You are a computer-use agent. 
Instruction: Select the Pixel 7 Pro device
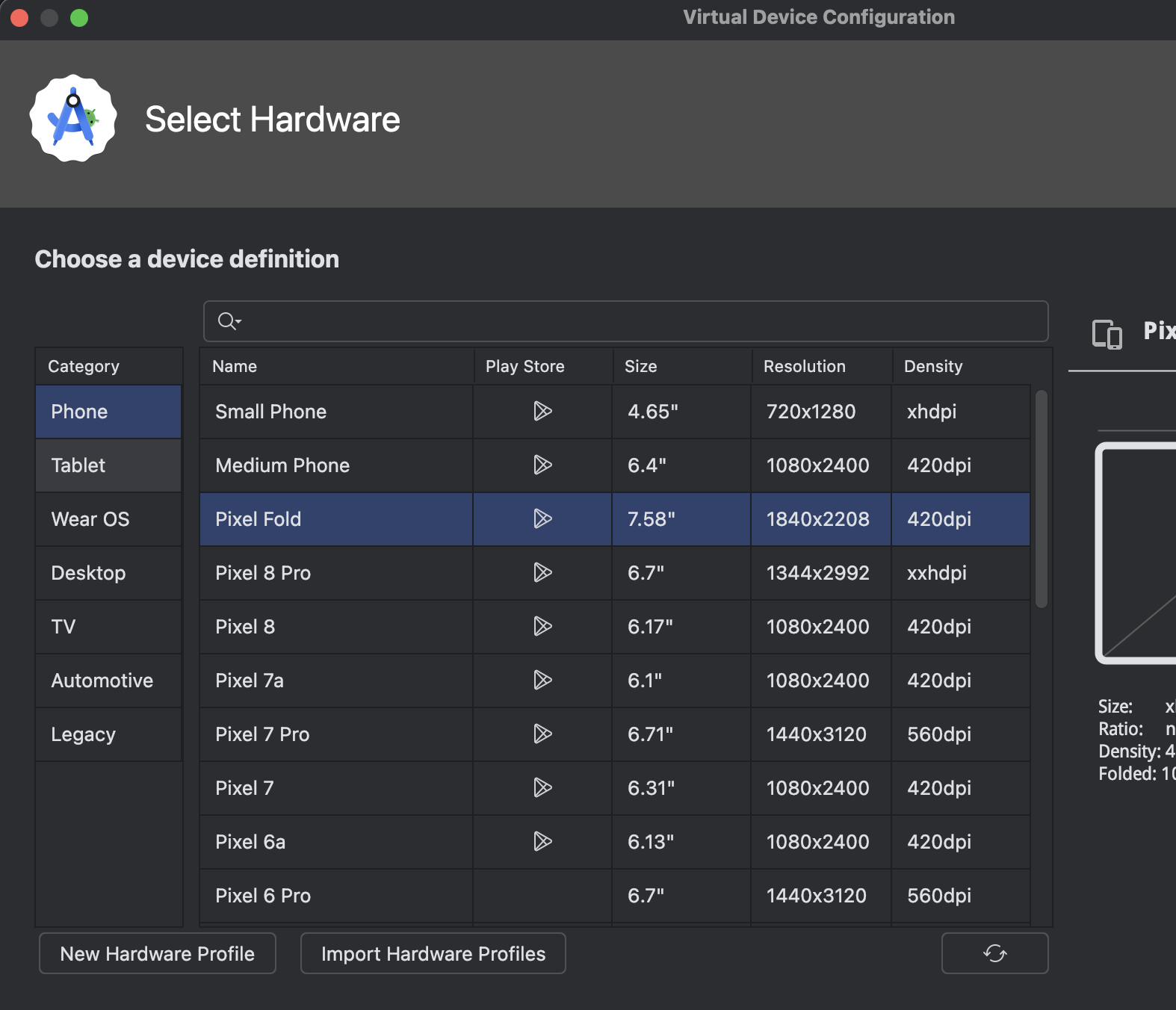tap(336, 734)
